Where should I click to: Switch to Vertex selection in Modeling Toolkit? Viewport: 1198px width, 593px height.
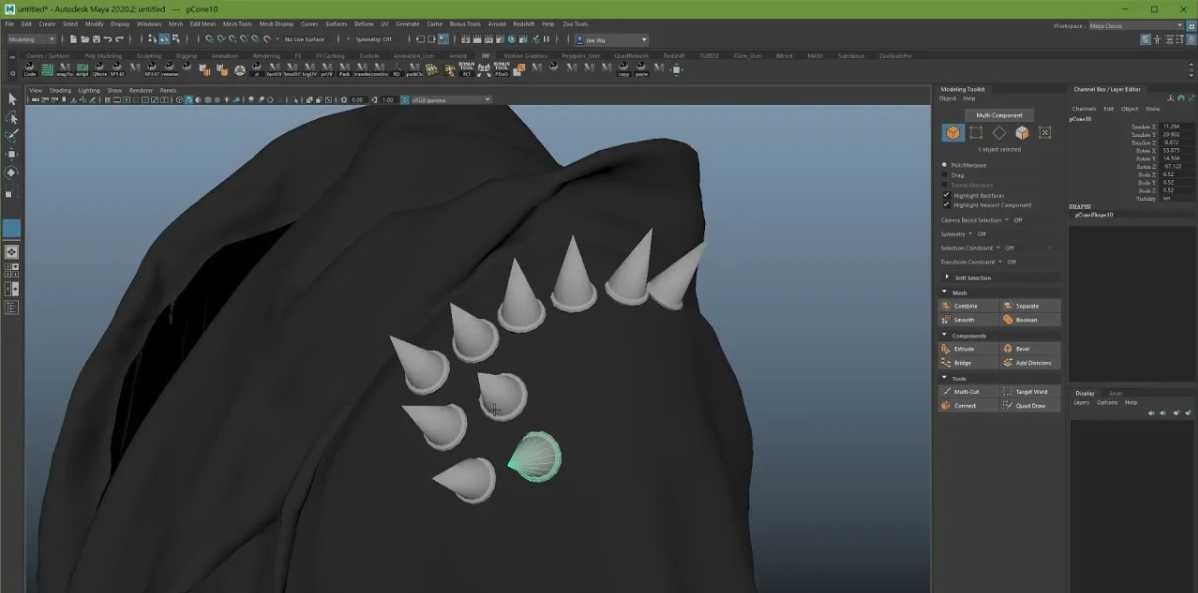coord(976,133)
